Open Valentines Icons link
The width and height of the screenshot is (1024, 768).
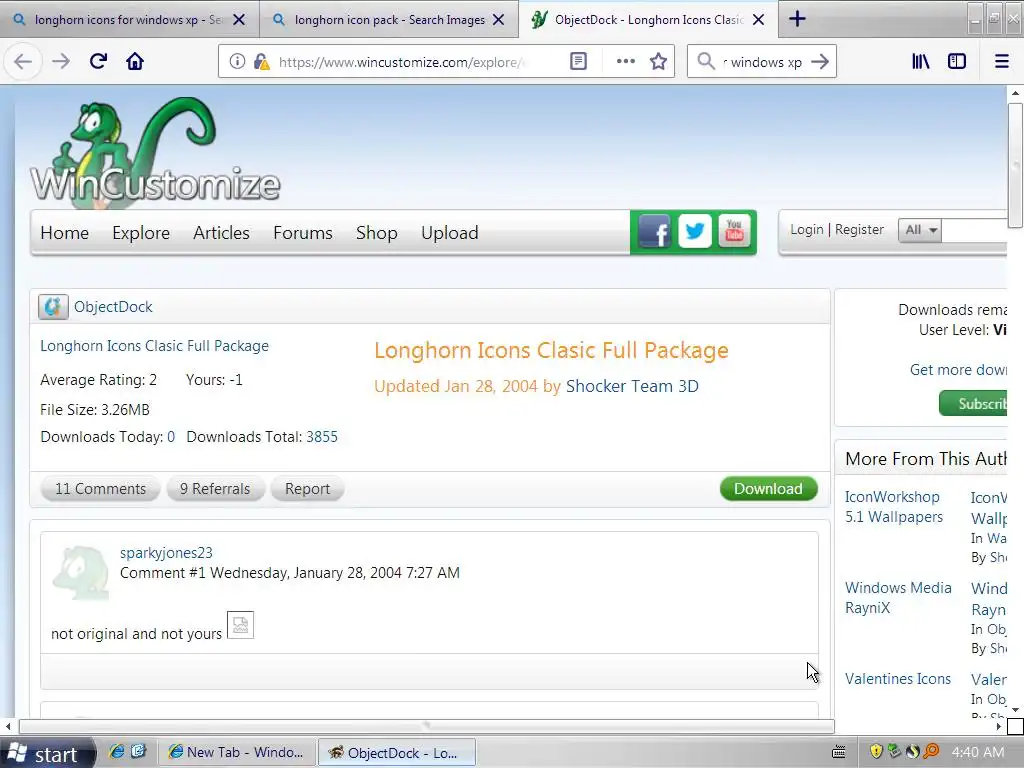click(x=898, y=679)
